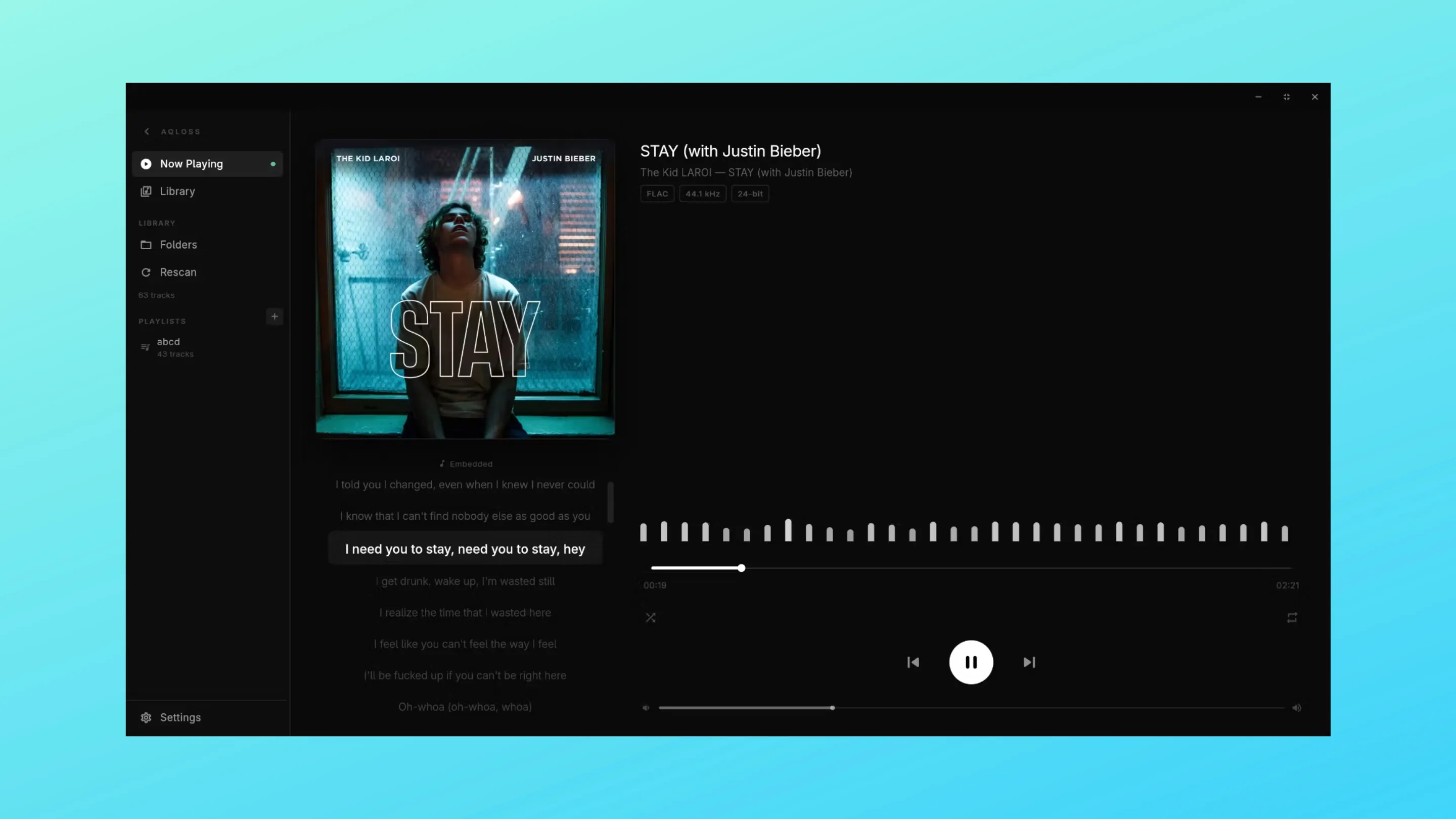Click the Folders folder icon
Viewport: 1456px width, 819px height.
click(146, 245)
